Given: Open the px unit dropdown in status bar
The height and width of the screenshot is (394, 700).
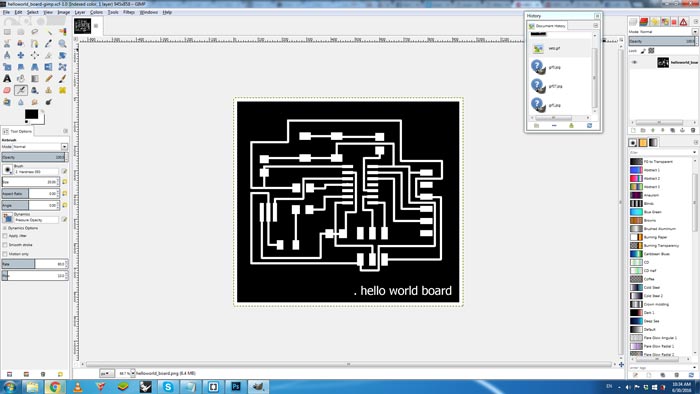Looking at the screenshot, I should [x=106, y=373].
